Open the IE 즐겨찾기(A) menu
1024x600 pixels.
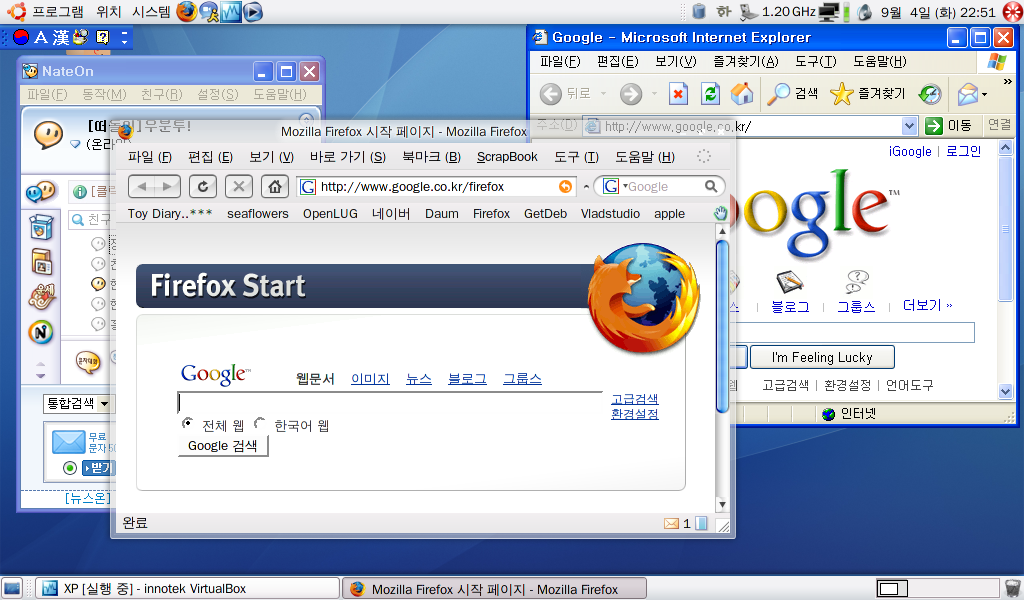[x=745, y=61]
